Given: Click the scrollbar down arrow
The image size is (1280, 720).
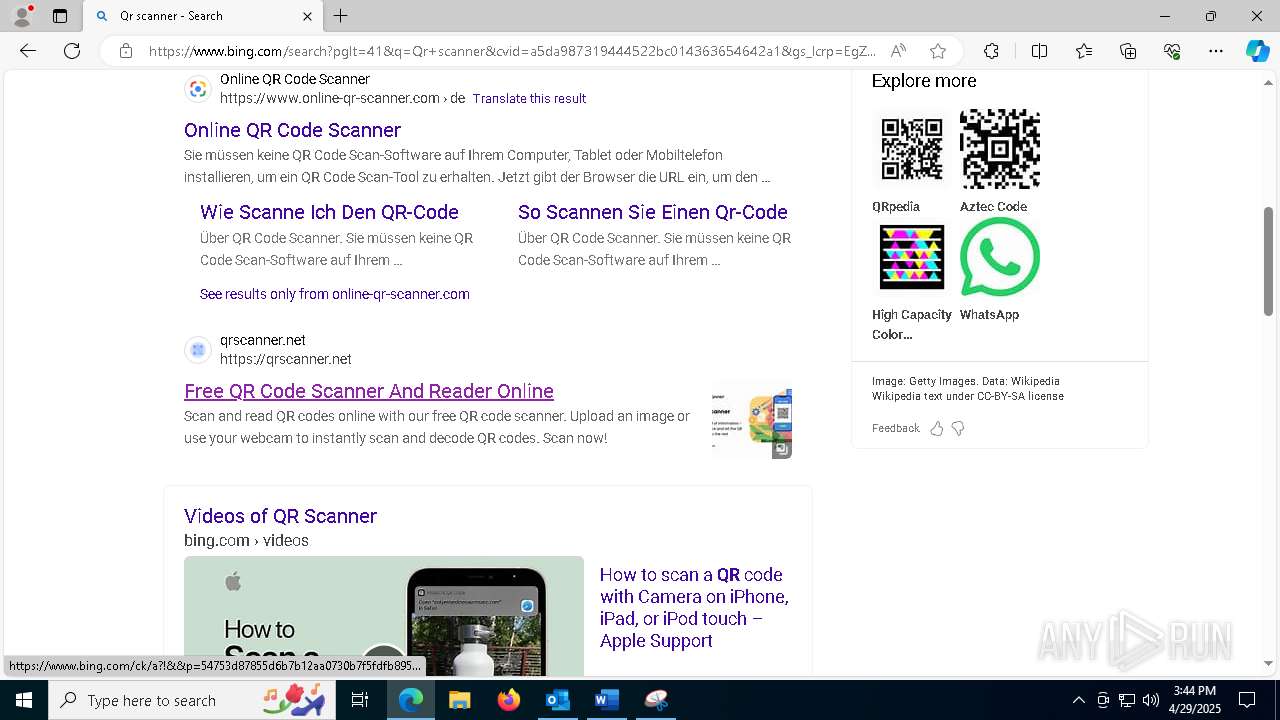Looking at the screenshot, I should pyautogui.click(x=1268, y=663).
